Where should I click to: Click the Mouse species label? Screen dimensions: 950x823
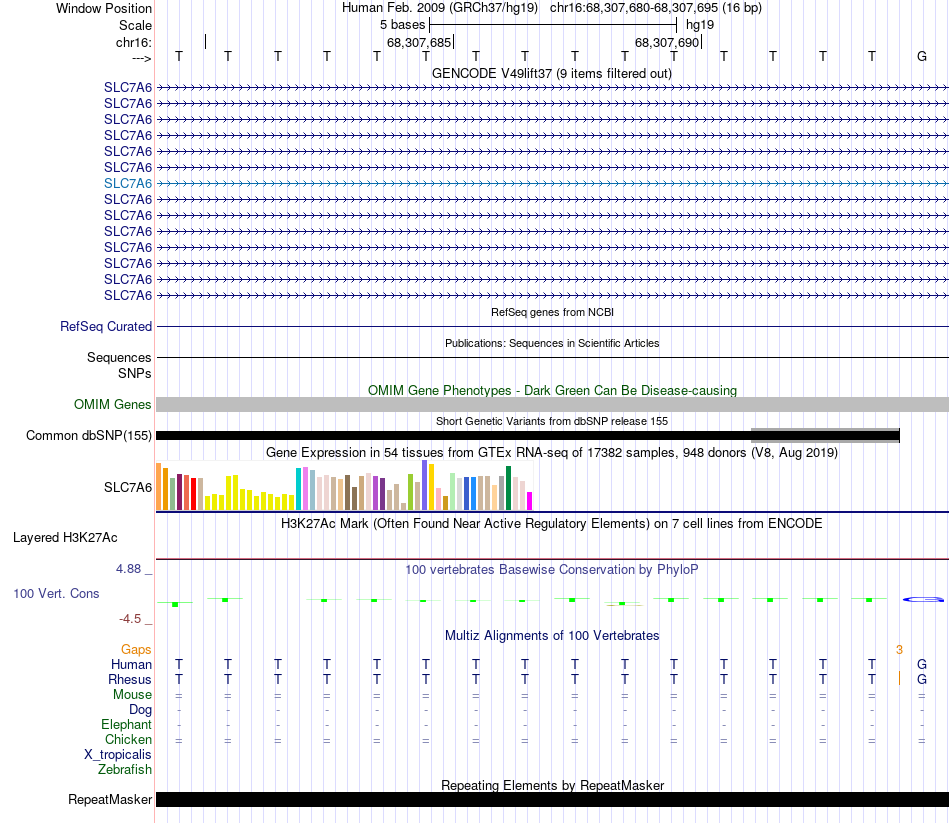pos(132,695)
